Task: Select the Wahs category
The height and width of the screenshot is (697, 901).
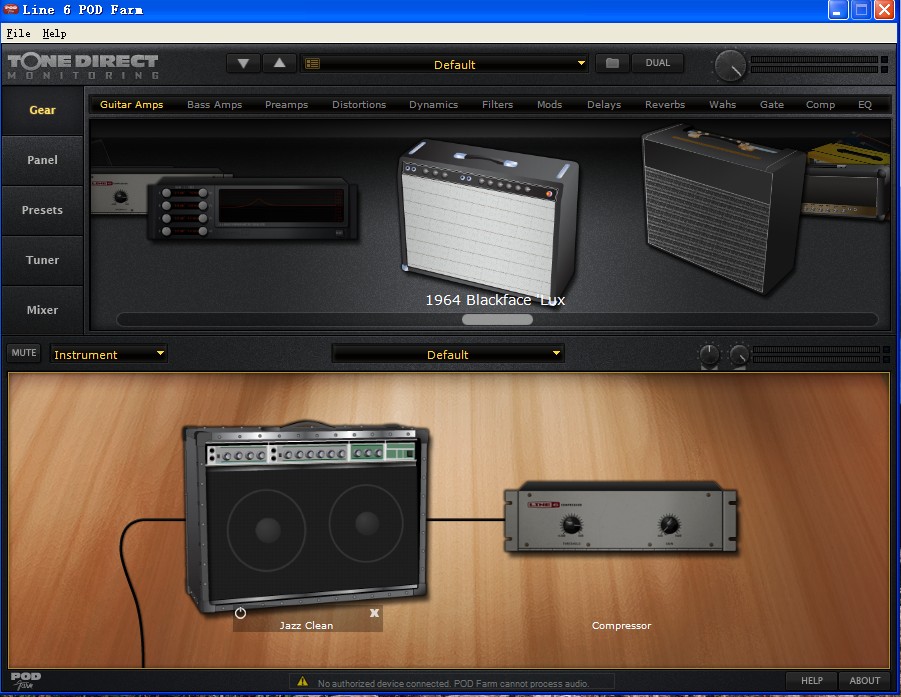Action: pos(722,105)
